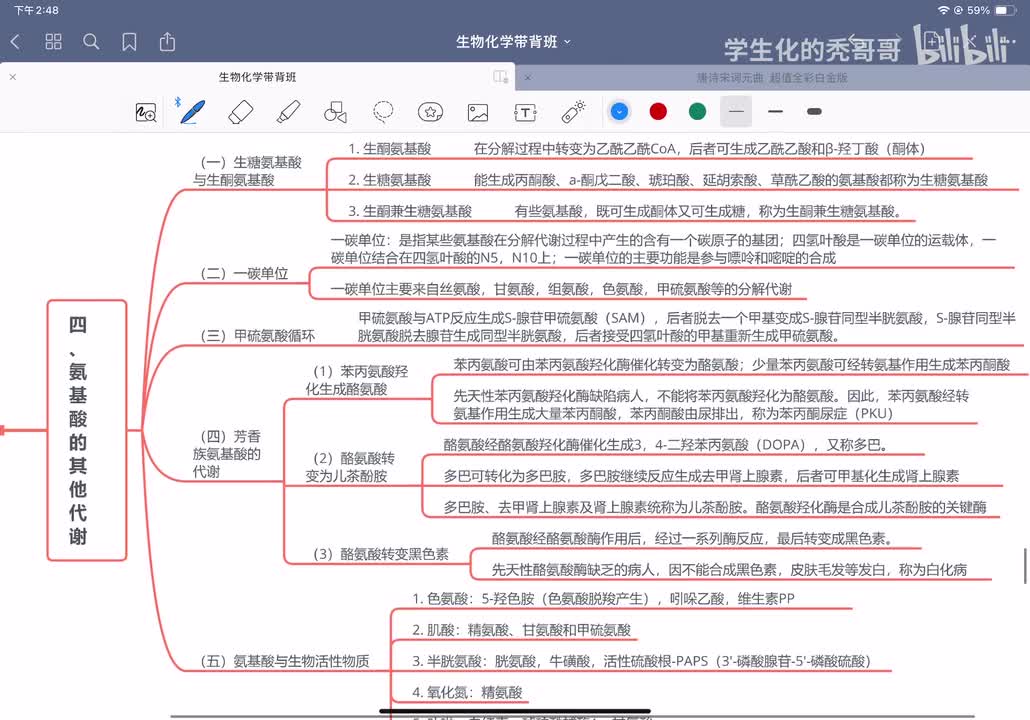Click the (二) 一碳单位 branch

pyautogui.click(x=244, y=273)
